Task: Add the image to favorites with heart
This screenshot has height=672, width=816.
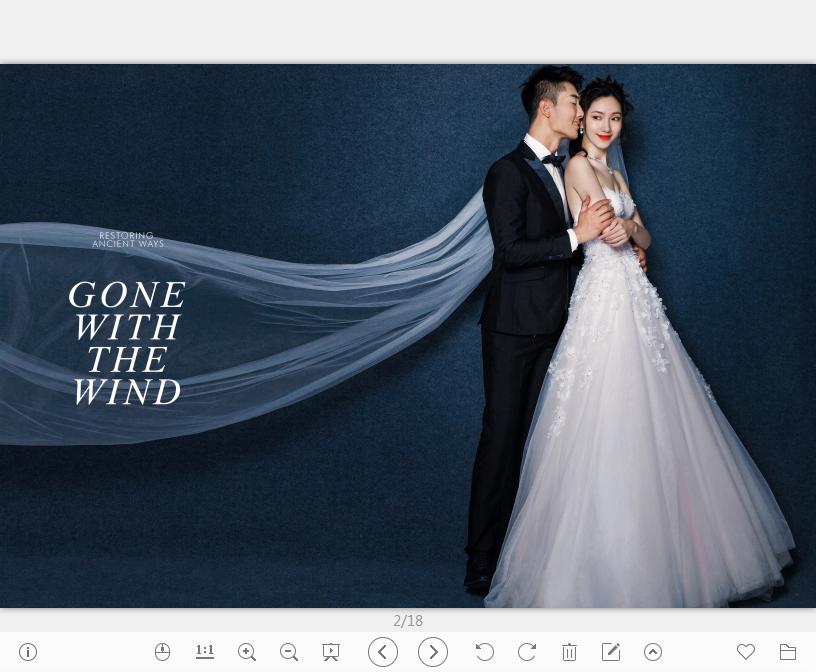Action: point(746,652)
